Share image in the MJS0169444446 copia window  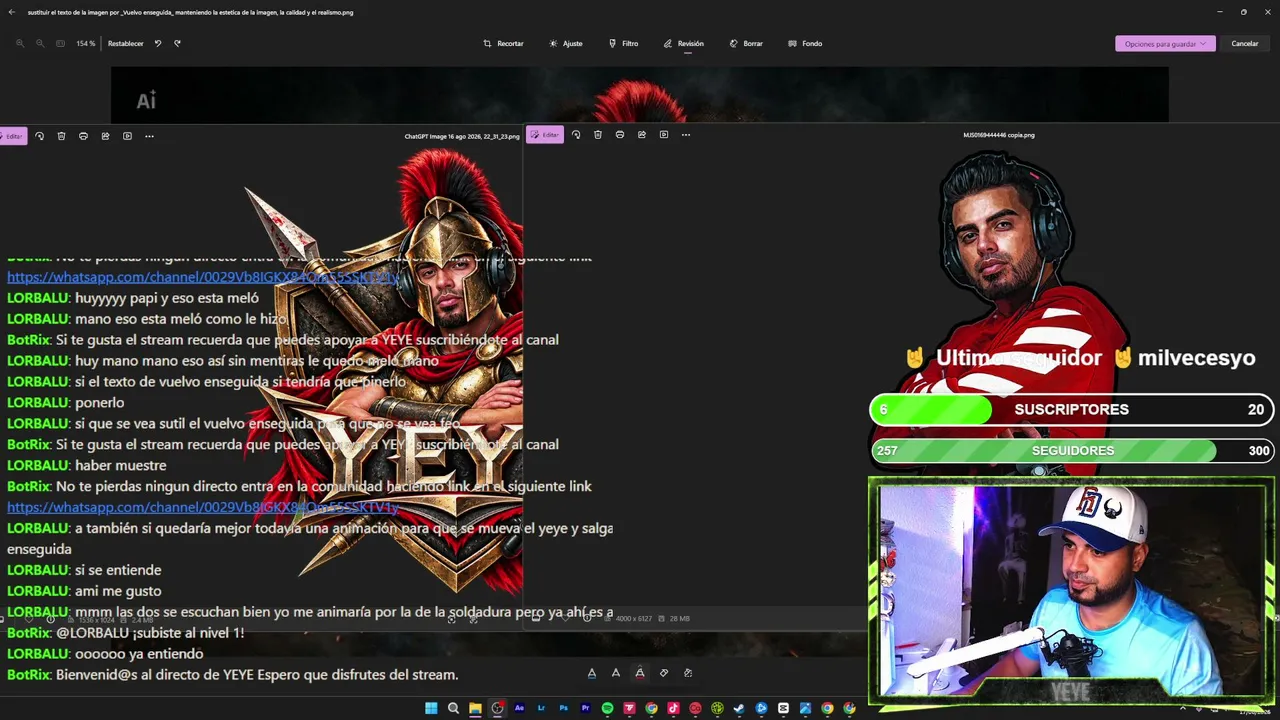(642, 135)
